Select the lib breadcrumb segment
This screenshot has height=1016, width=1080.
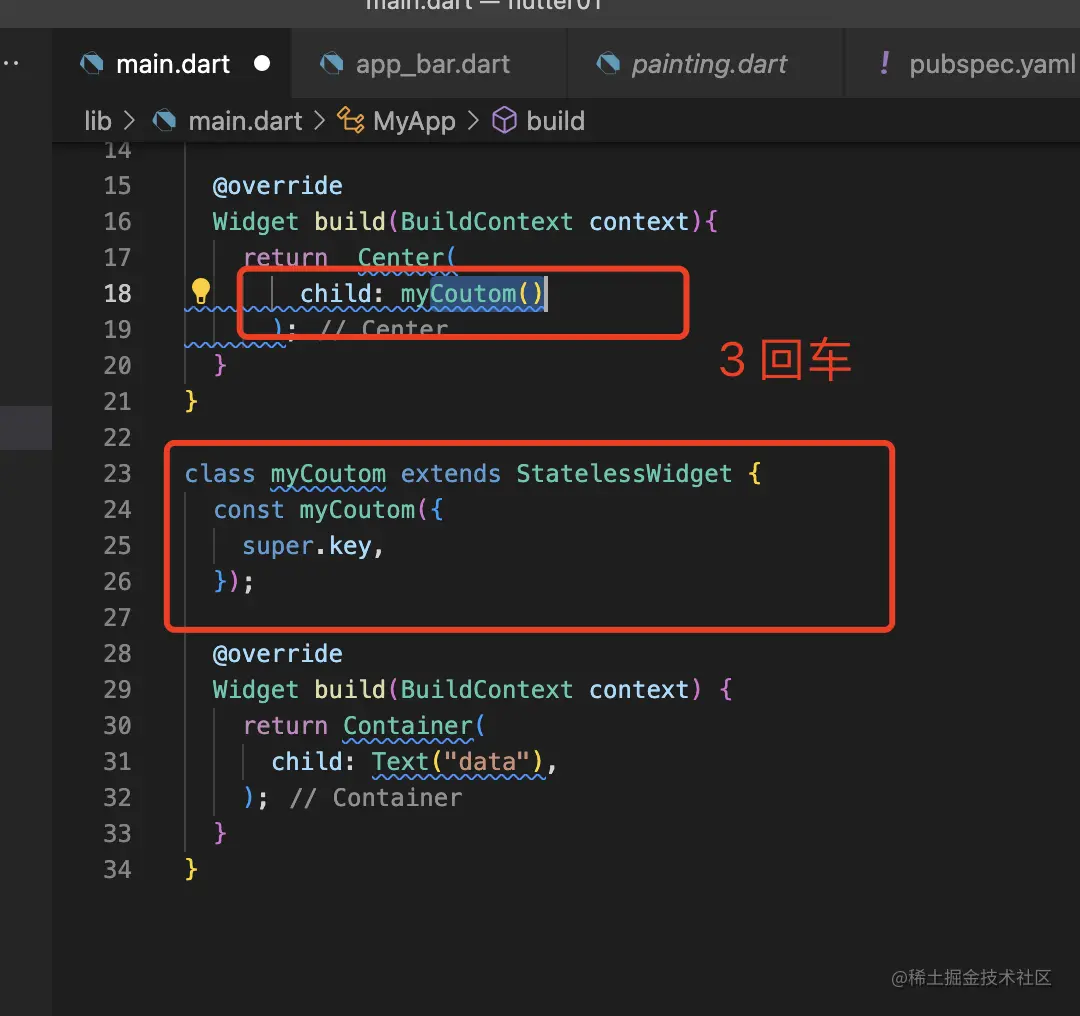click(x=98, y=121)
